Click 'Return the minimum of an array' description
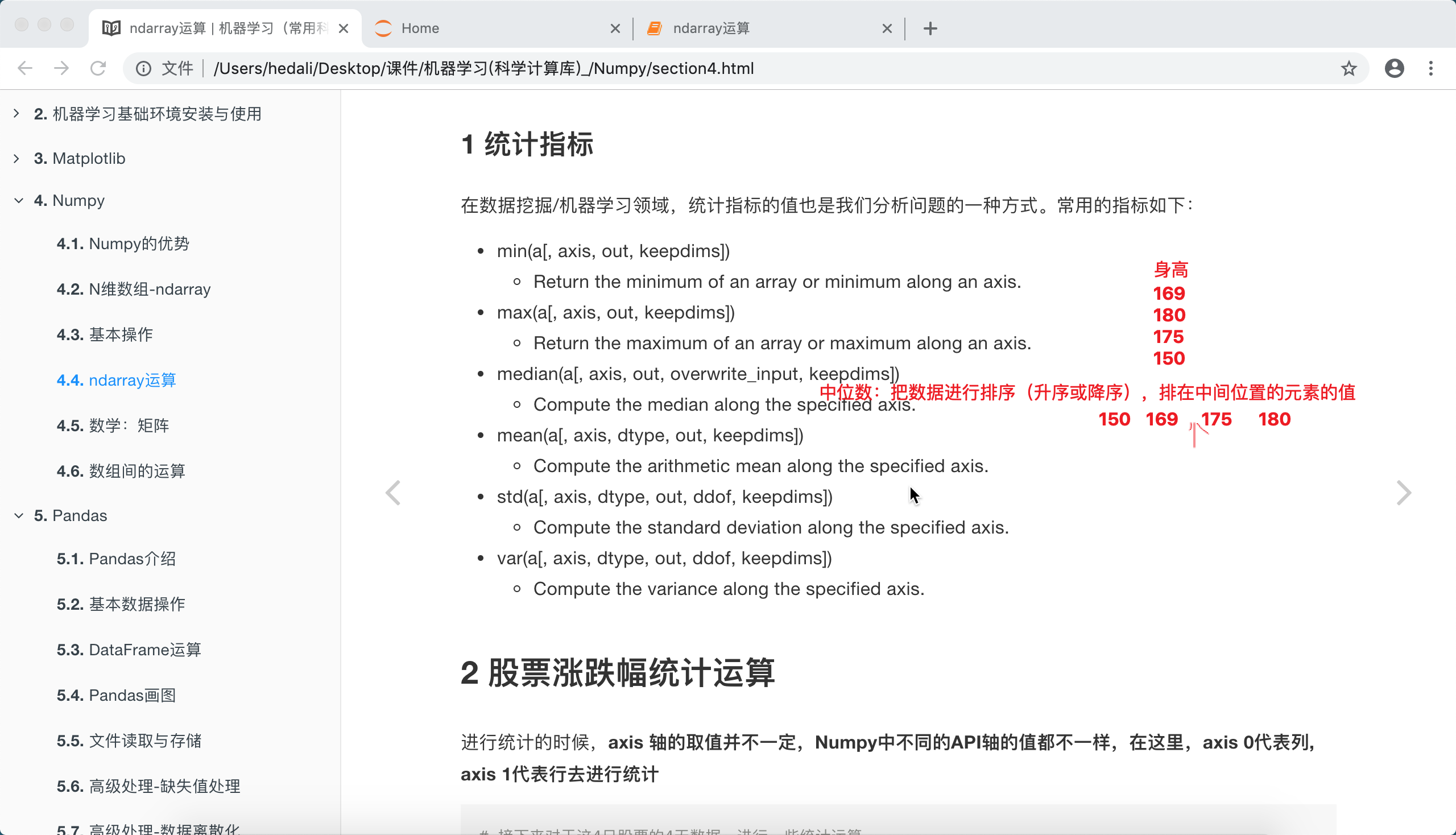The image size is (1456, 835). click(x=777, y=282)
